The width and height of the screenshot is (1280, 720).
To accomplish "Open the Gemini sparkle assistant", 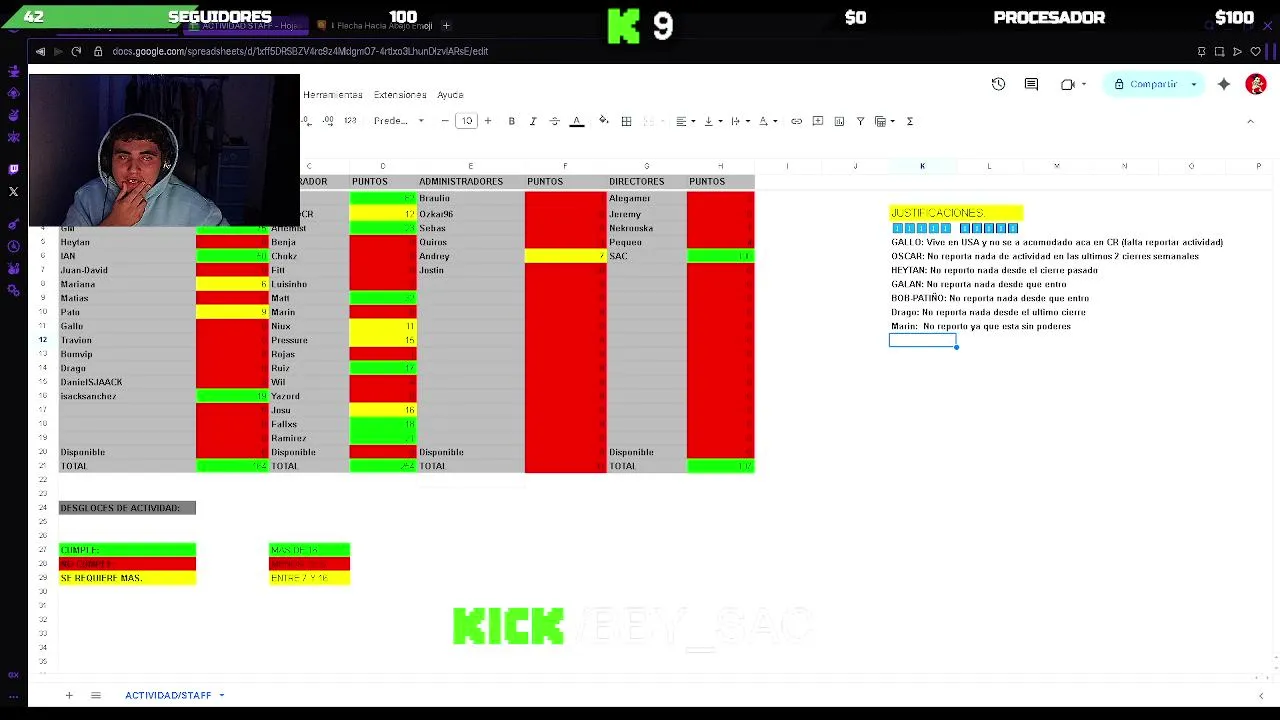I will click(1224, 84).
